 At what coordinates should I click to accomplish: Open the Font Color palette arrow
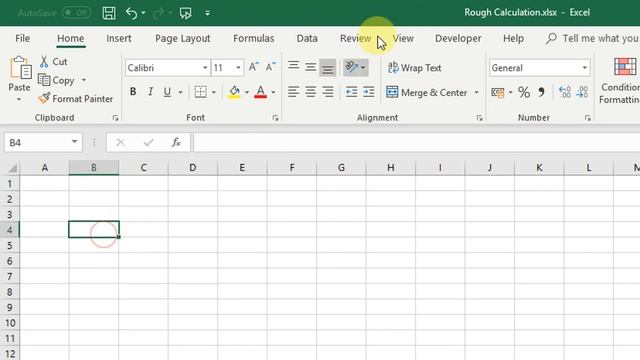[273, 92]
